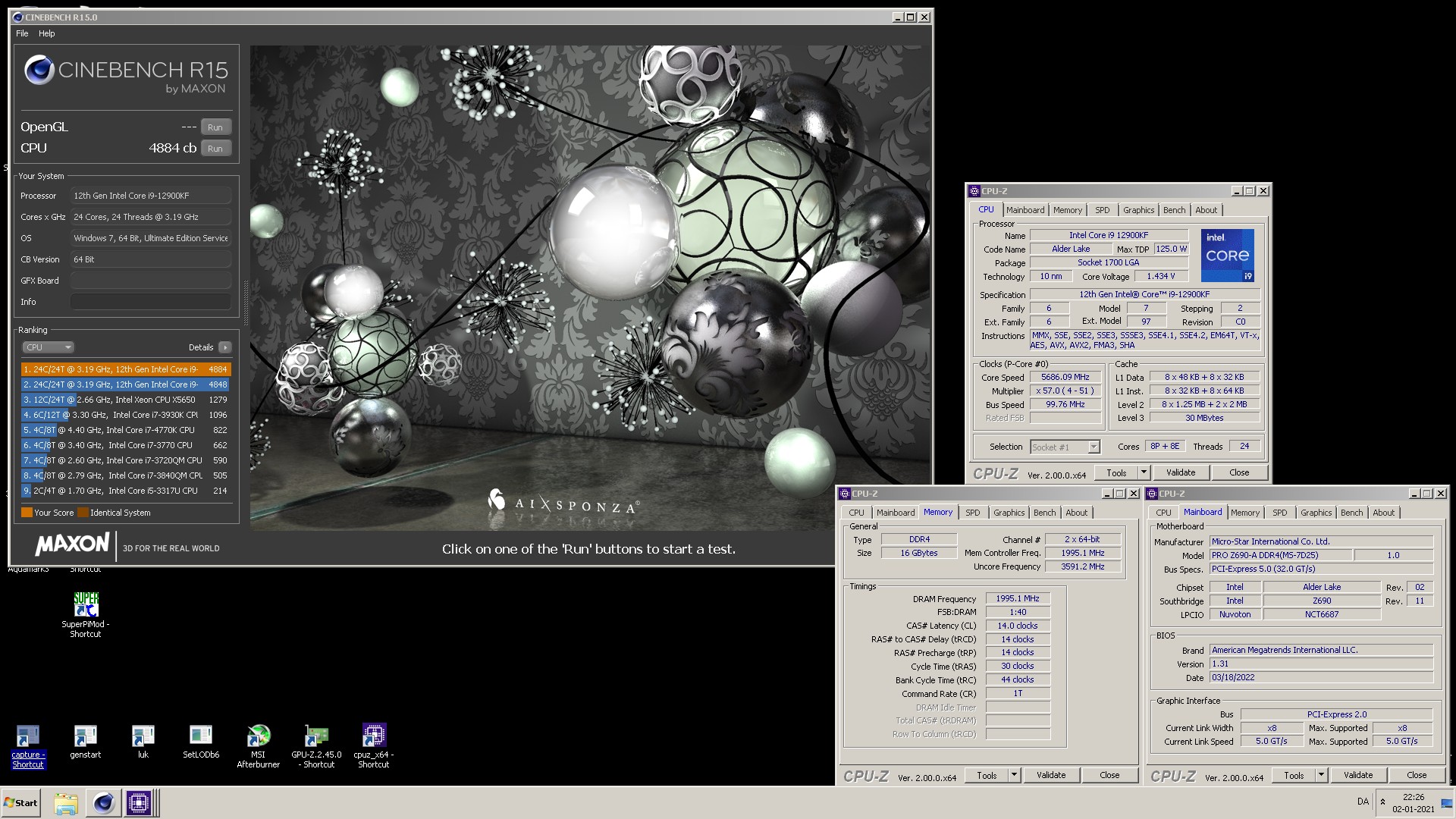Open About tab in Memory CPU-Z window
This screenshot has height=819, width=1456.
pyautogui.click(x=1076, y=513)
